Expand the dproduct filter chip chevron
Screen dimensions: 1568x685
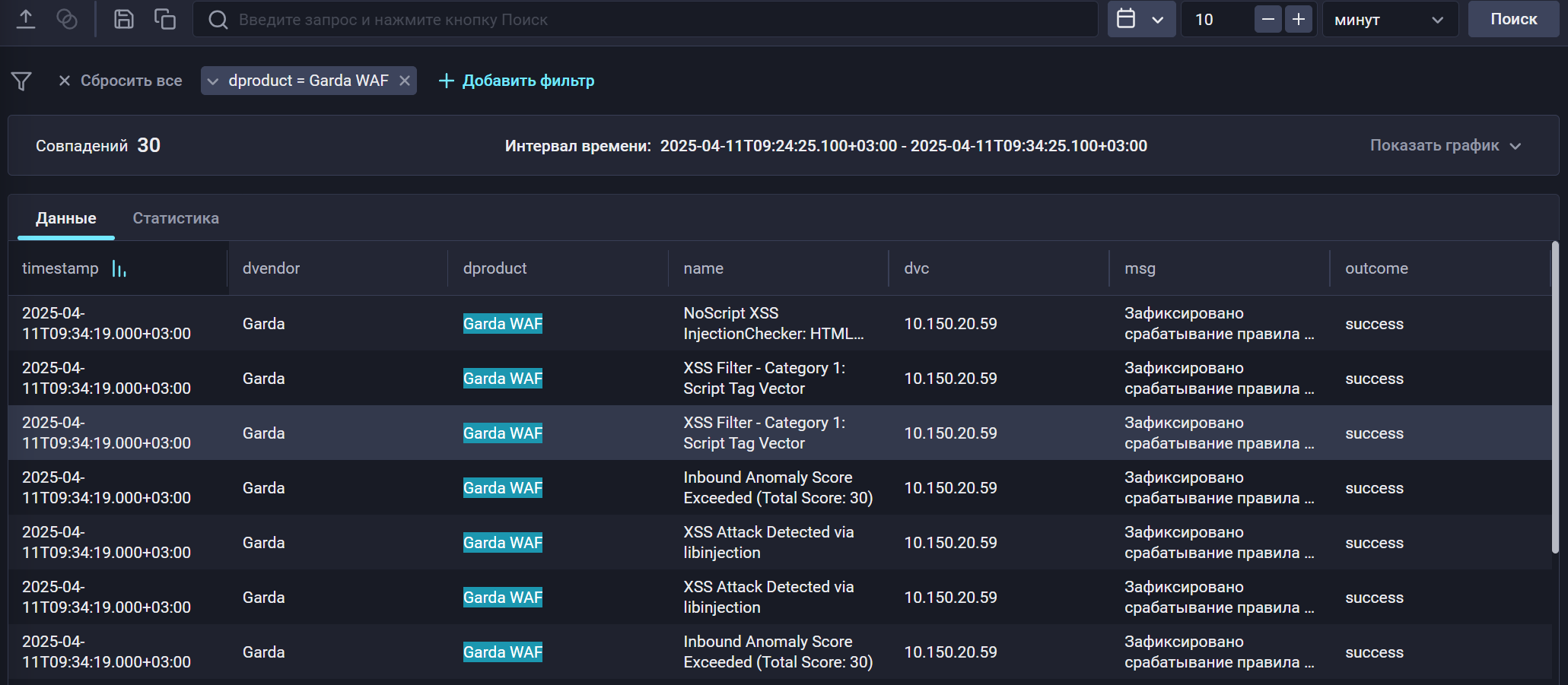213,81
